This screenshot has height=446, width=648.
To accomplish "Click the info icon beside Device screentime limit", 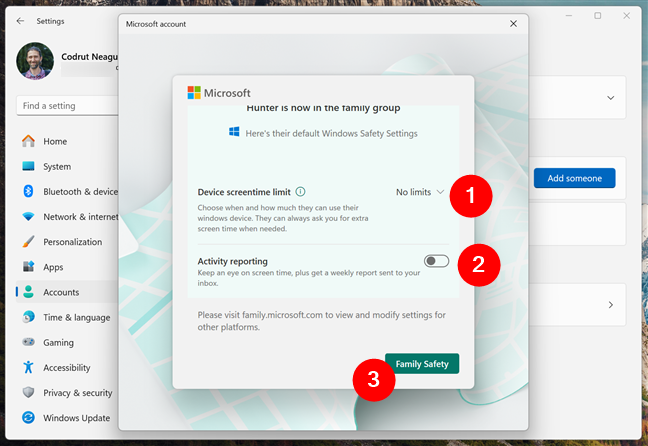I will point(300,192).
